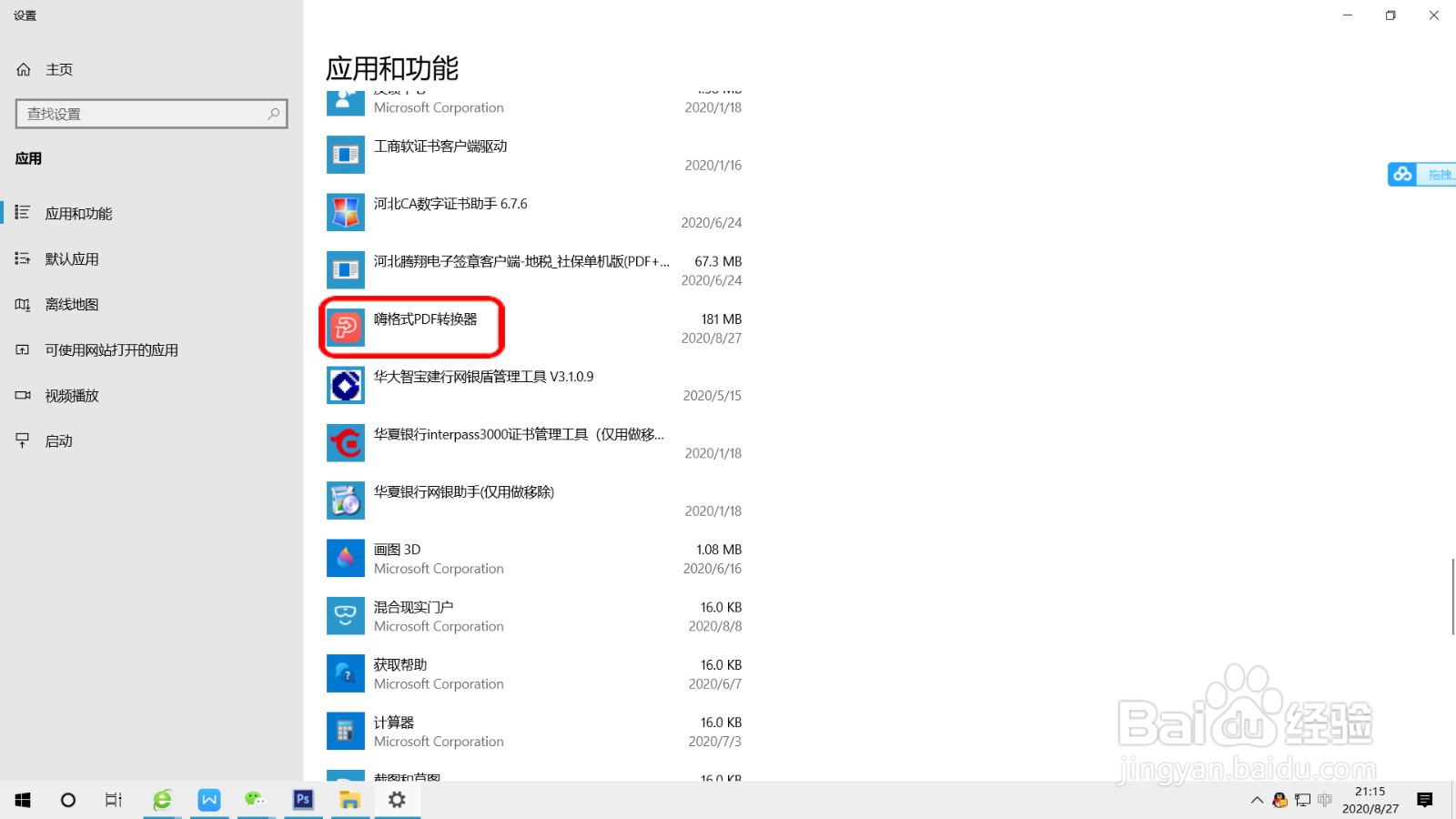Switch the 中 input method indicator
The width and height of the screenshot is (1456, 819).
pyautogui.click(x=1325, y=800)
